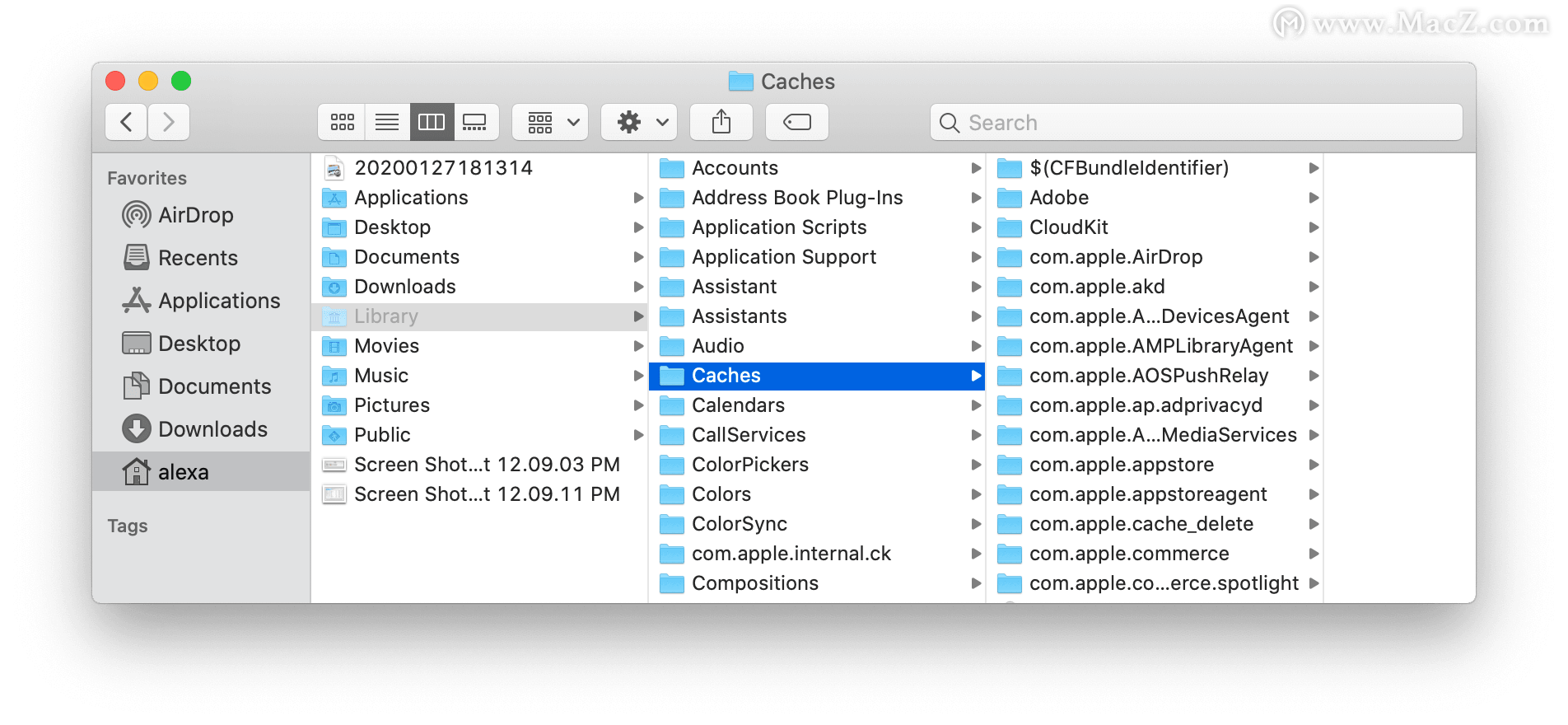Go forward with the right chevron button
The width and height of the screenshot is (1568, 725).
click(x=169, y=122)
